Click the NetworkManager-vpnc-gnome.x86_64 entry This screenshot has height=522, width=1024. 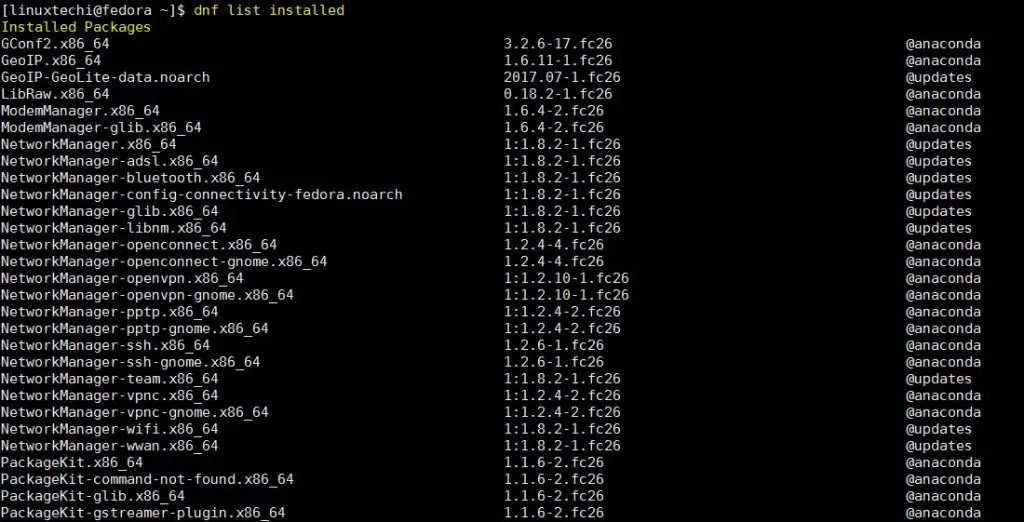[135, 413]
